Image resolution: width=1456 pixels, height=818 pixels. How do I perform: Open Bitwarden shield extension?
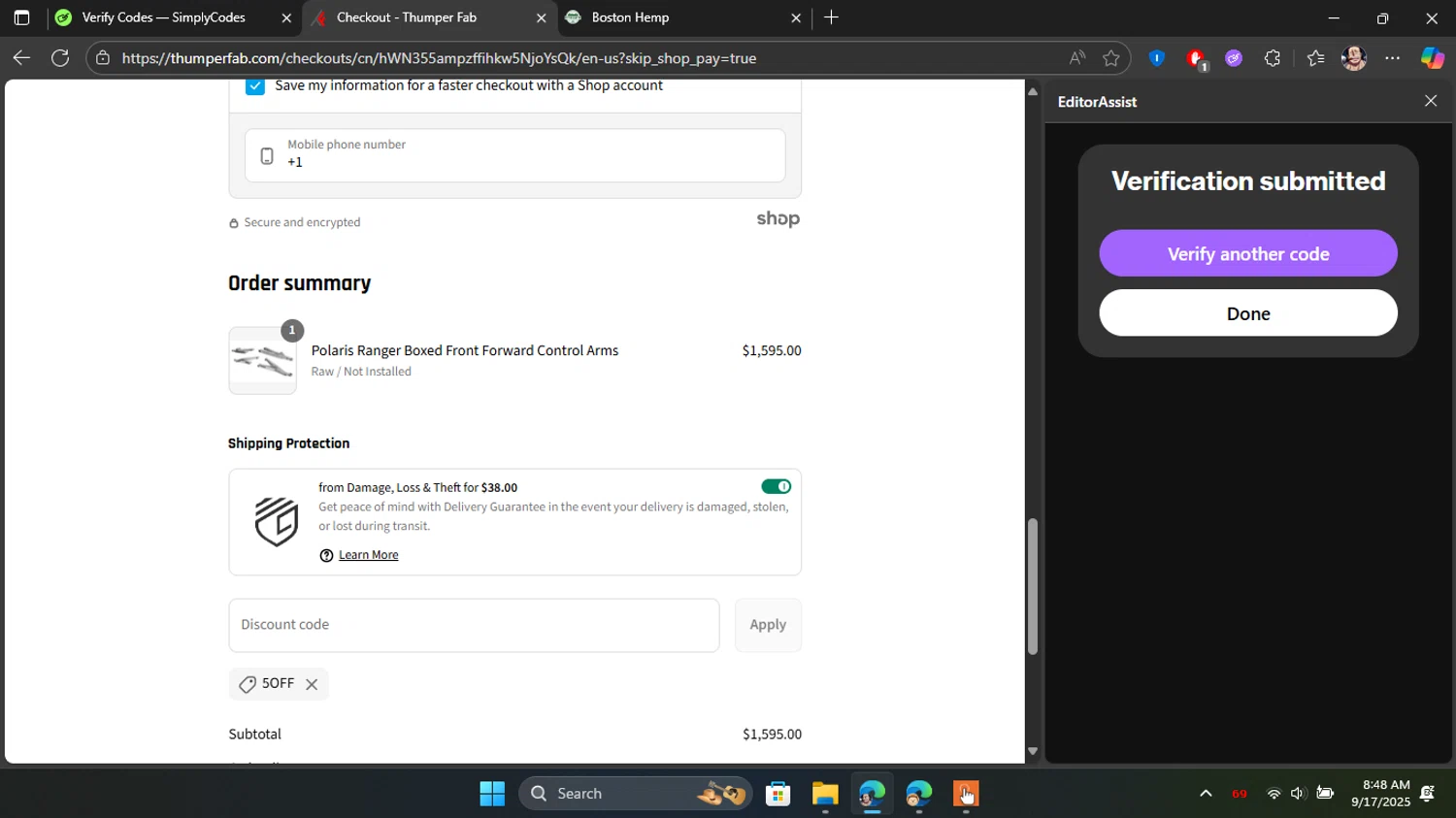tap(1156, 58)
